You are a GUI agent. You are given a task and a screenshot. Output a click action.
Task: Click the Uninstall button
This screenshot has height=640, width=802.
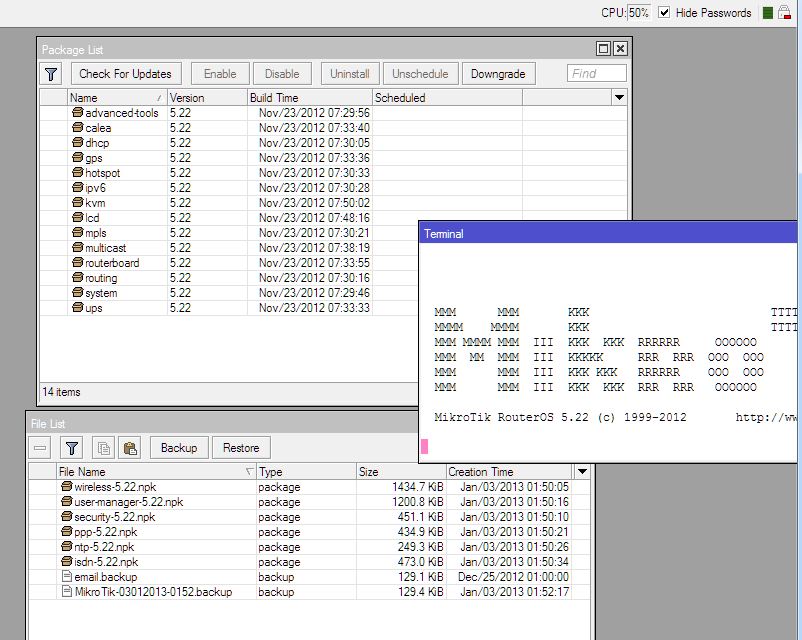(350, 74)
